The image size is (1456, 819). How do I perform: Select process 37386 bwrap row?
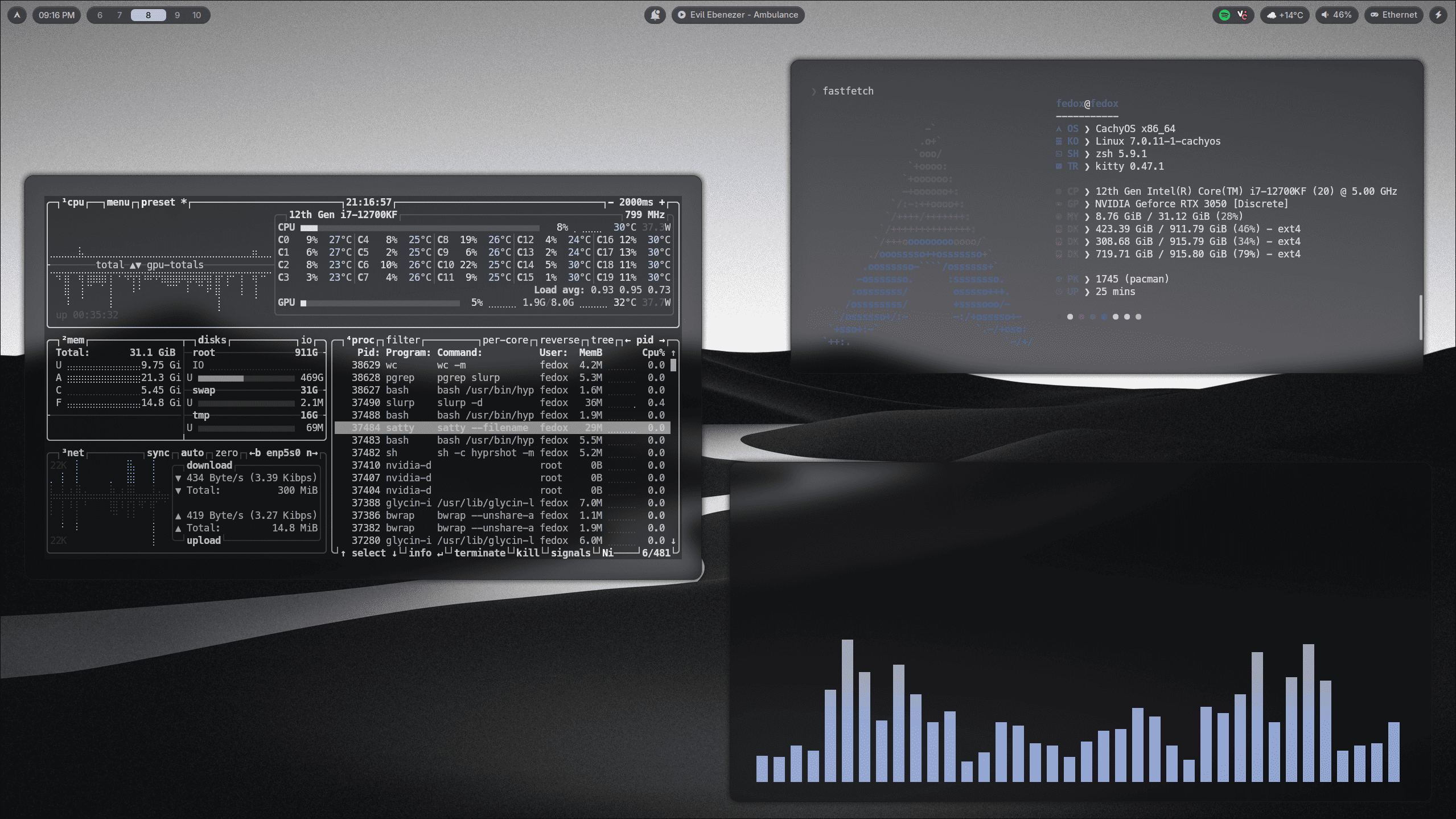tap(503, 515)
